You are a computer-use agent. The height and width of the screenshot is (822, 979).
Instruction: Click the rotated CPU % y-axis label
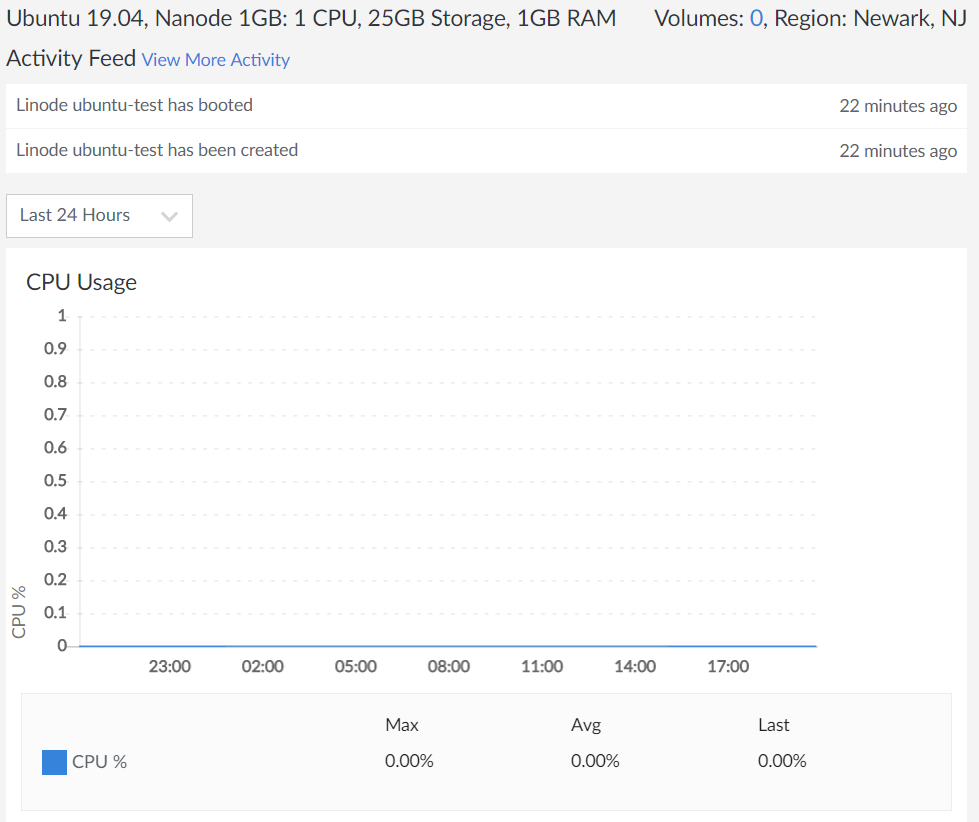(19, 612)
